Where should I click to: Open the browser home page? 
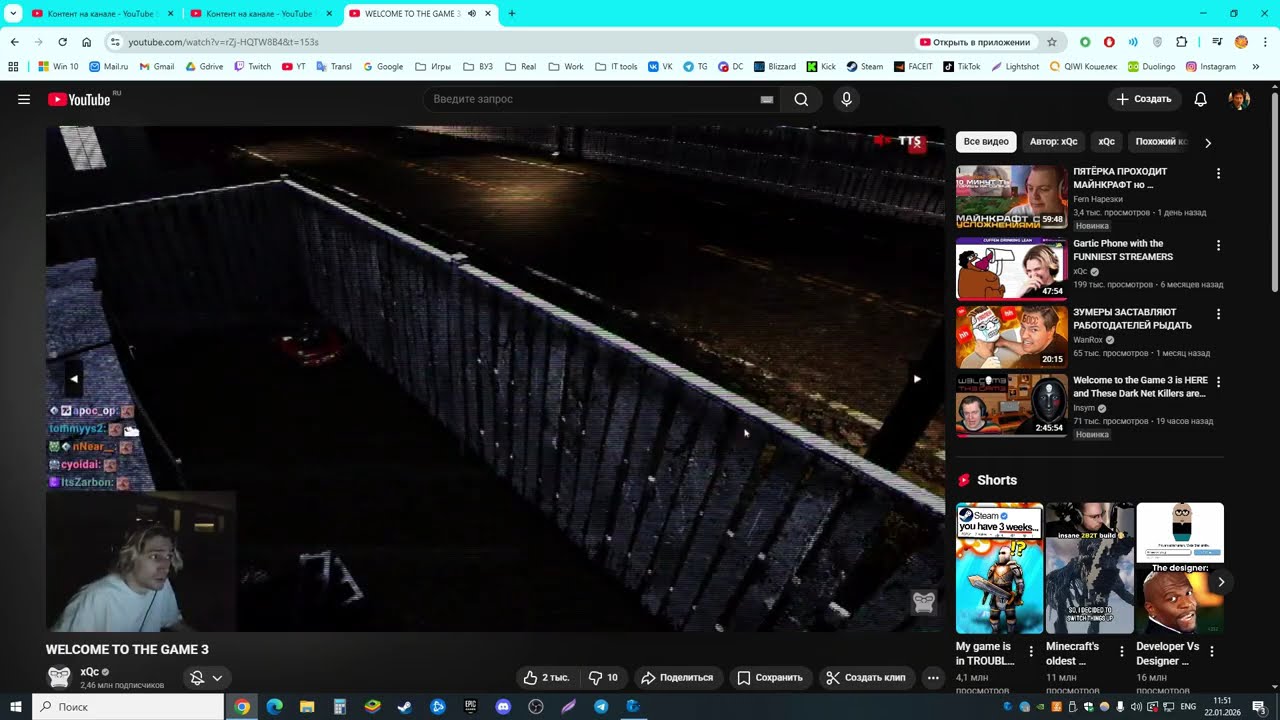click(86, 42)
